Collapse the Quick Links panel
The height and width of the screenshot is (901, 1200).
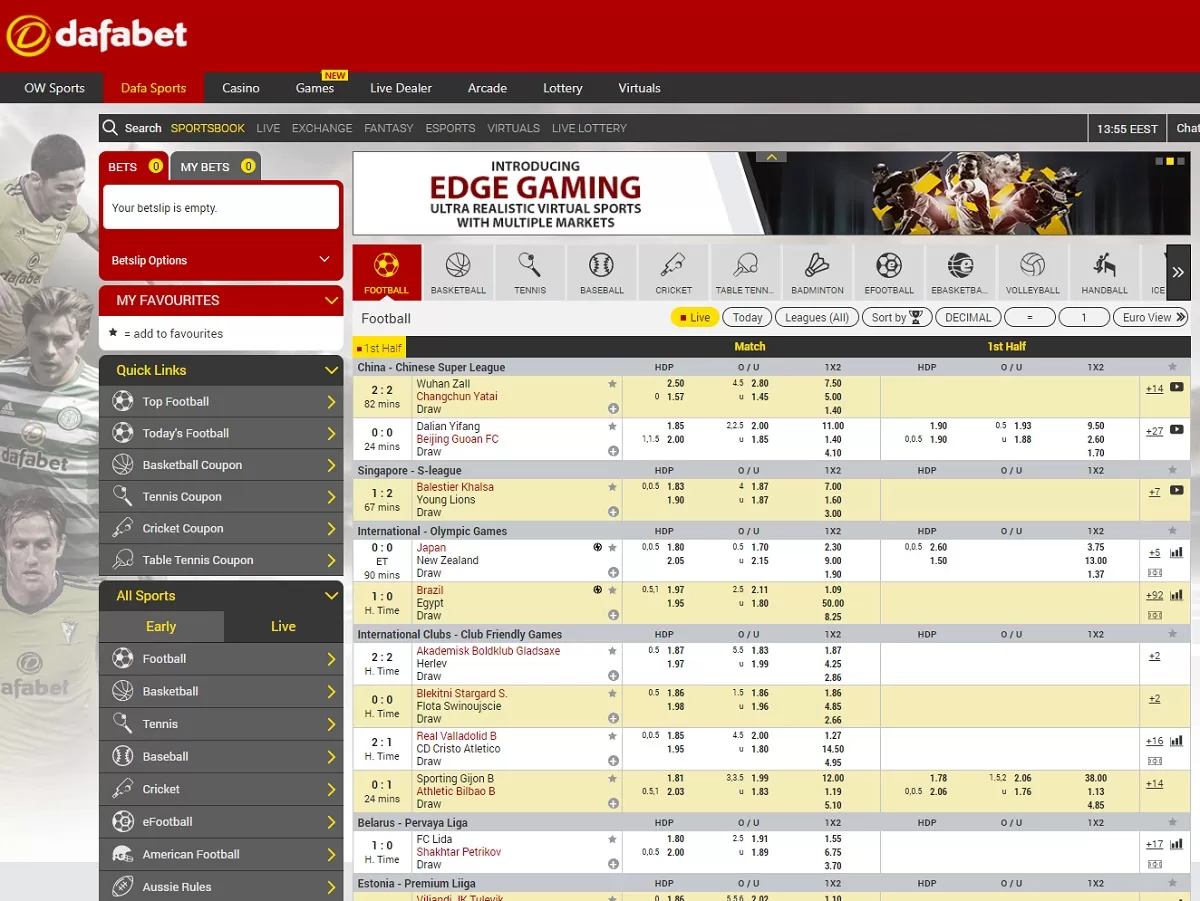331,370
